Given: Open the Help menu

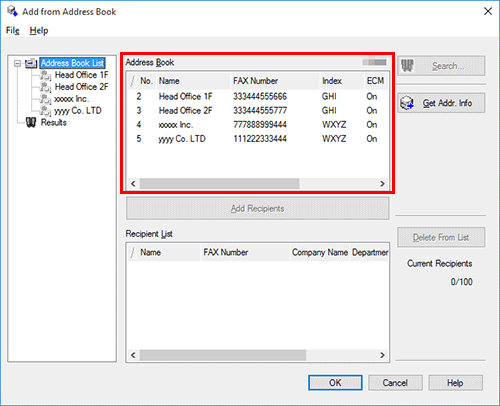Looking at the screenshot, I should point(39,31).
